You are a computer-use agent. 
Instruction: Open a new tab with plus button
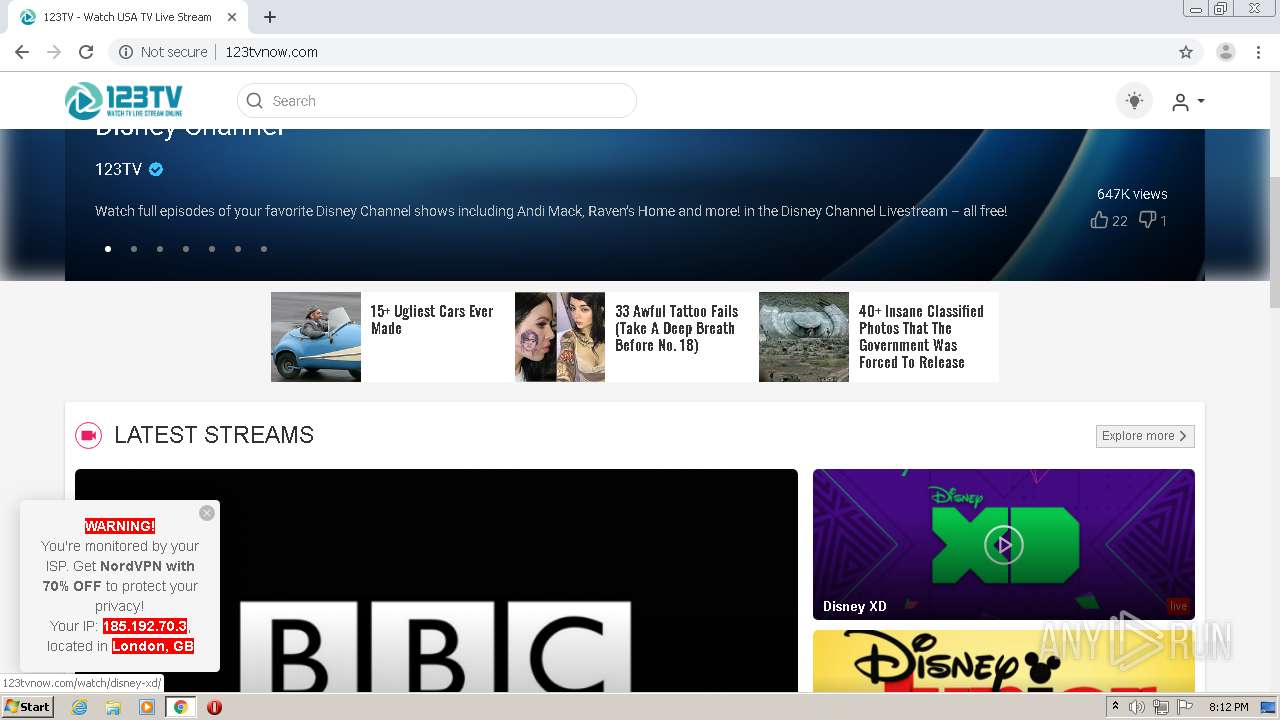point(270,17)
